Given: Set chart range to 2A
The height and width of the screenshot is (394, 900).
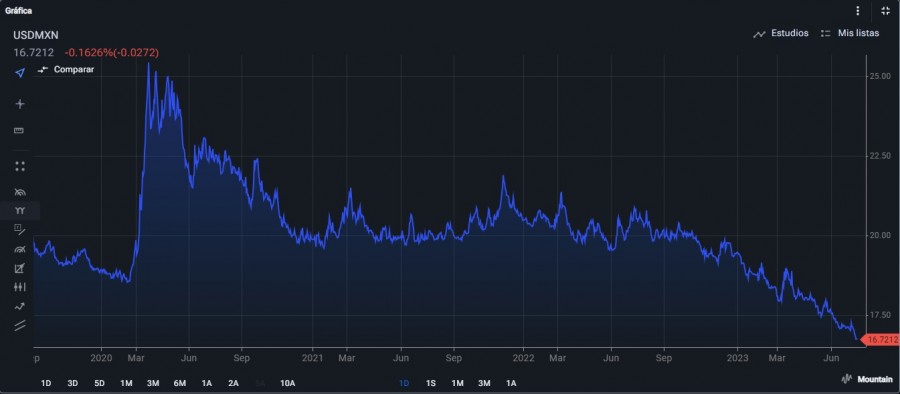Looking at the screenshot, I should tap(233, 383).
